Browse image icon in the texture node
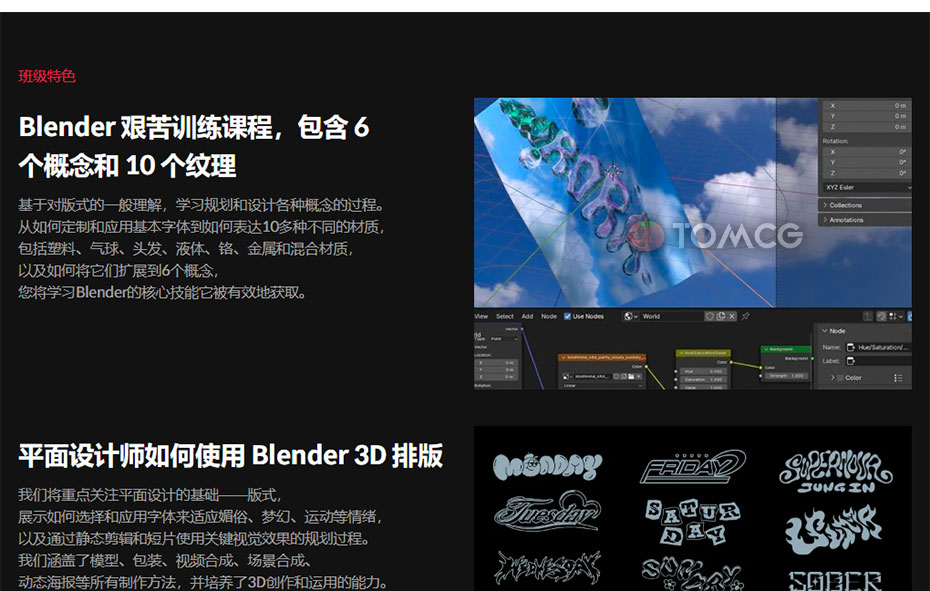 (566, 376)
